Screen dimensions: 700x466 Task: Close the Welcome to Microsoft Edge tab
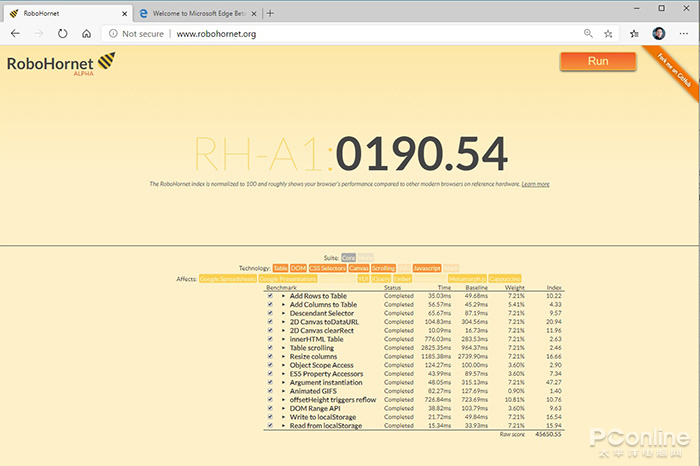(x=254, y=14)
